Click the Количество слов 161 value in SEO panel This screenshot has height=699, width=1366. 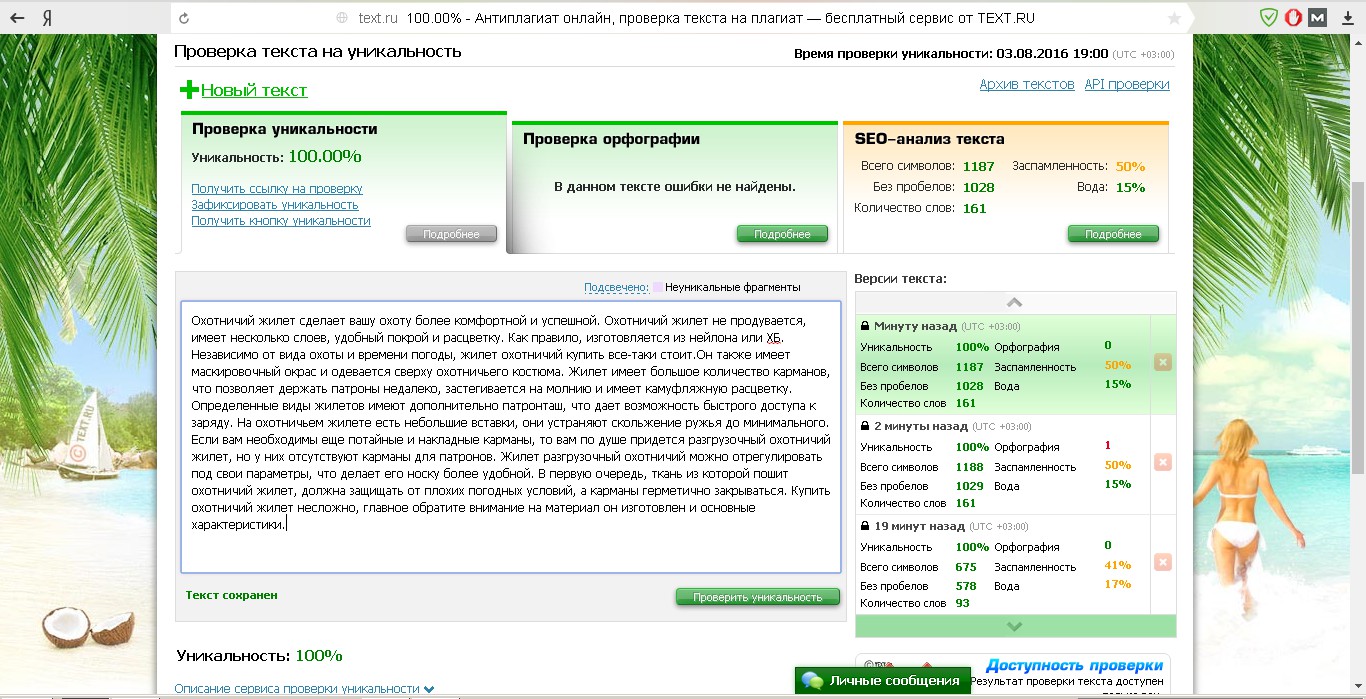click(x=974, y=208)
